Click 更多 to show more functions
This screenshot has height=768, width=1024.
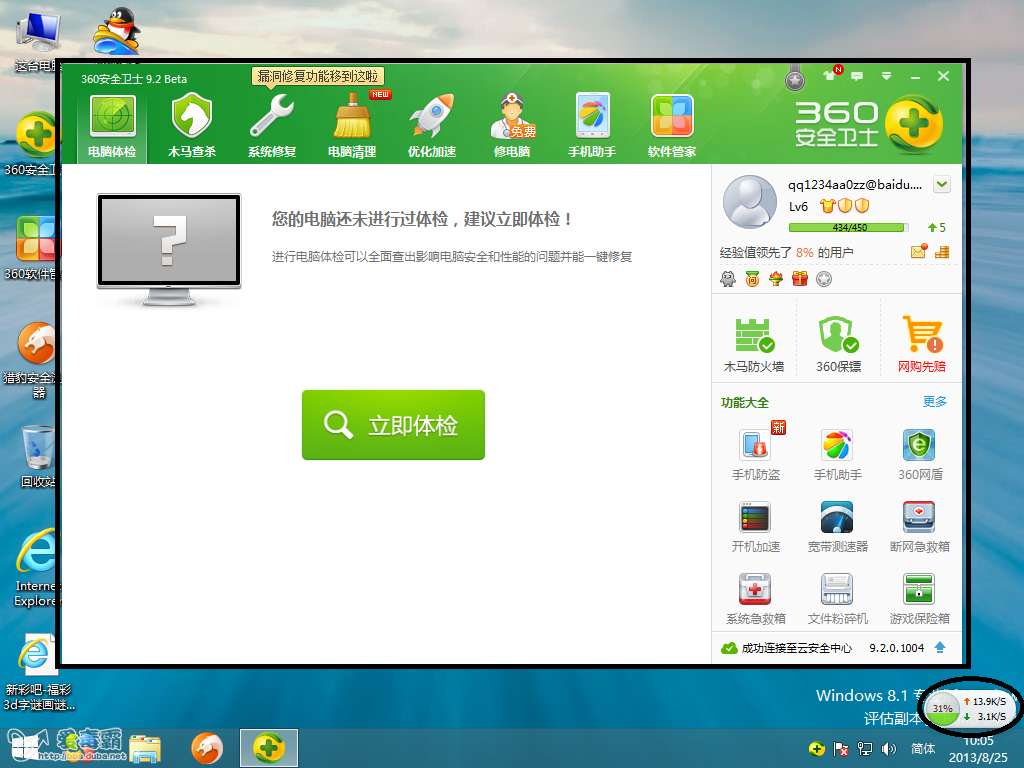[x=935, y=402]
